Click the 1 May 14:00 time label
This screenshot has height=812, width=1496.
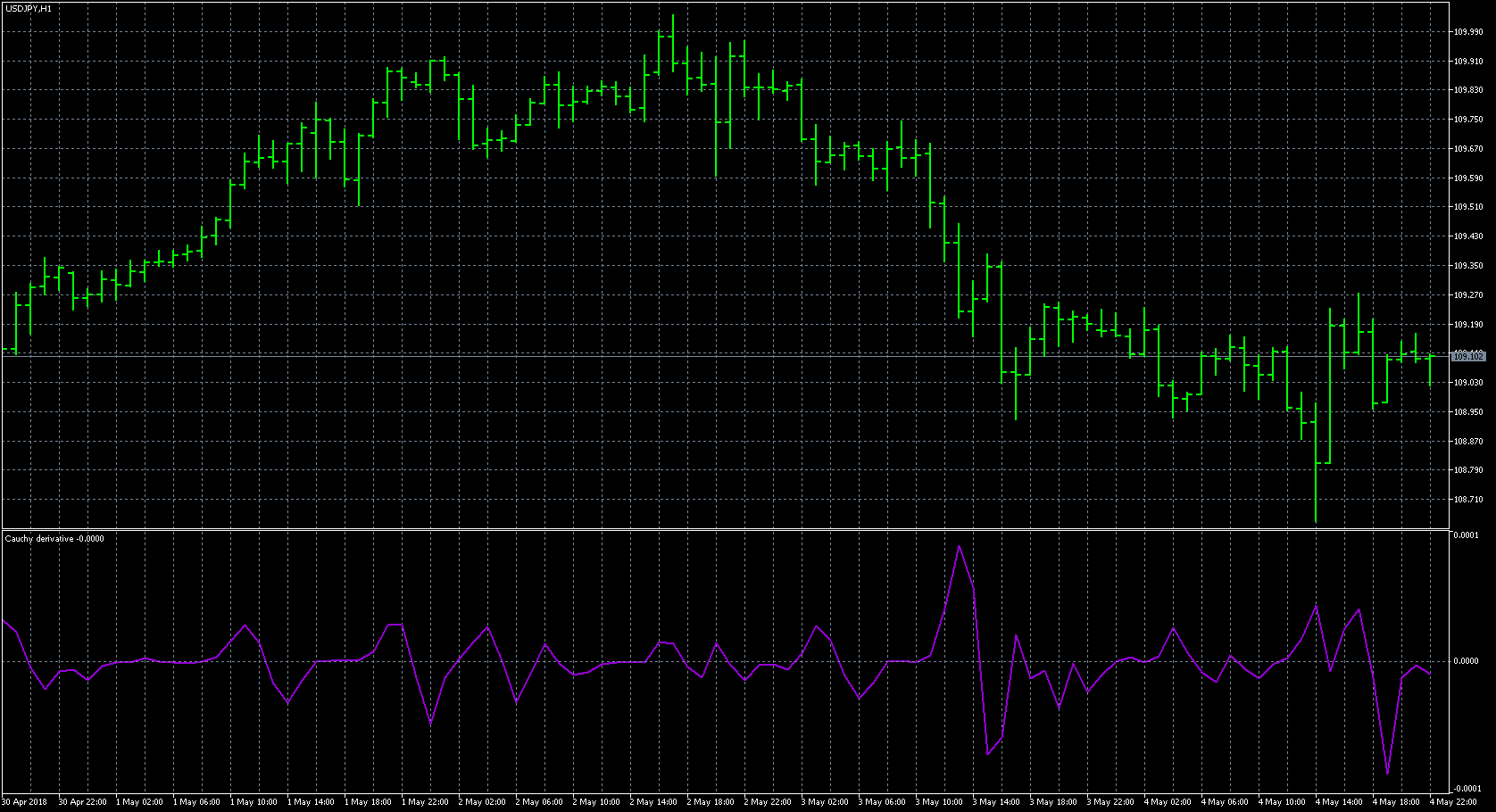pos(311,802)
